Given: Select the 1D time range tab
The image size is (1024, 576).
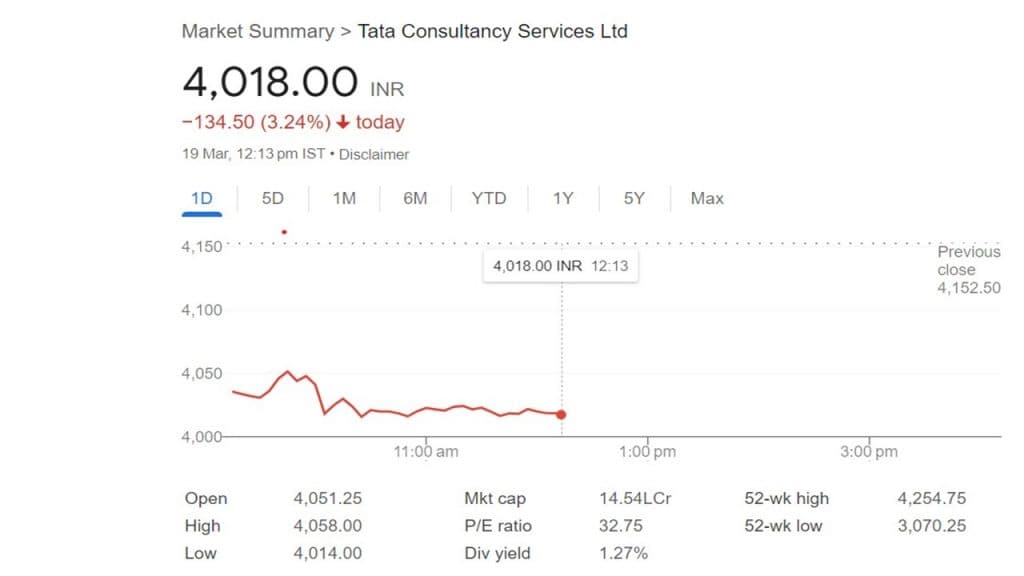Looking at the screenshot, I should click(202, 198).
